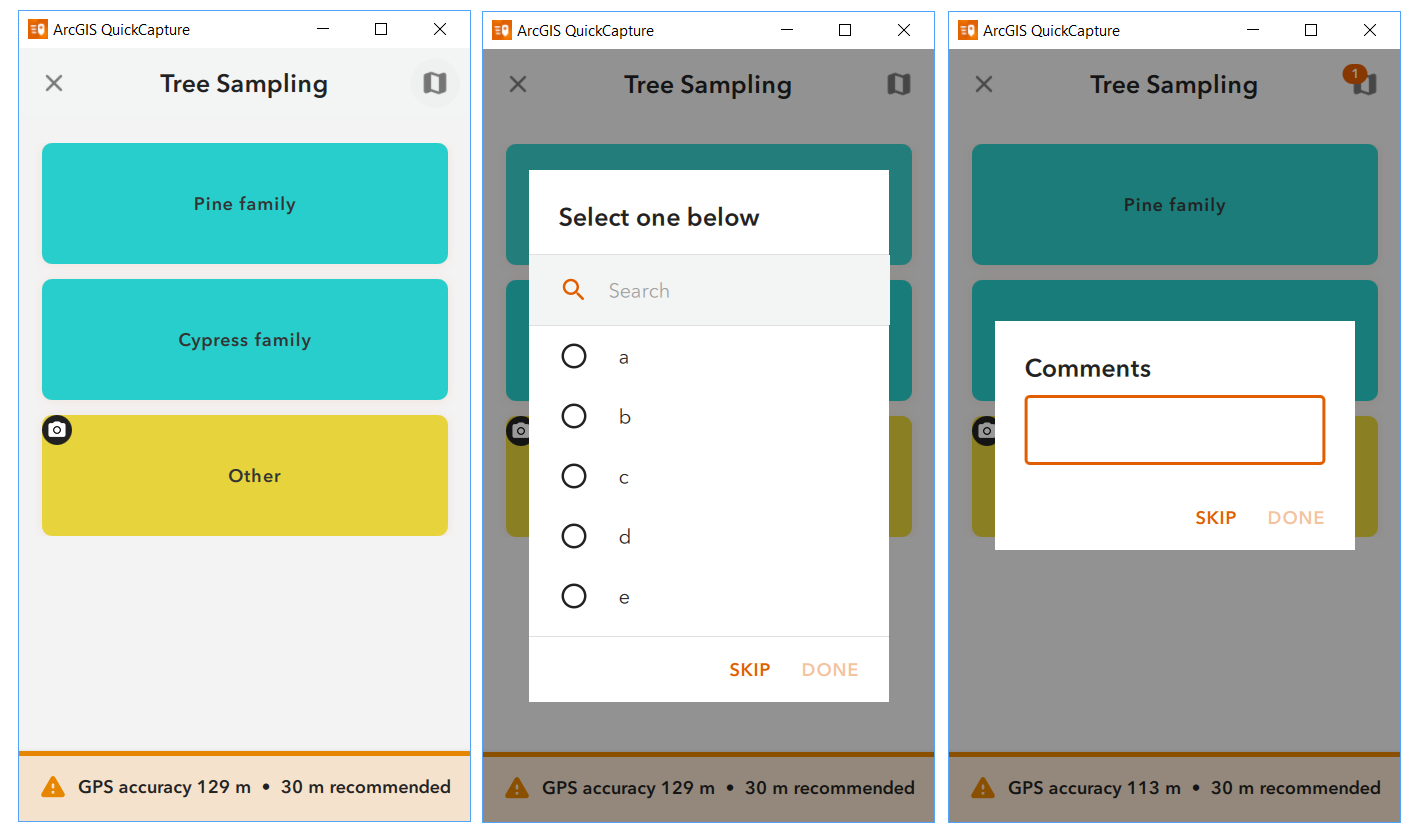Screen dimensions: 1416x840
Task: Select radio option a
Action: (x=574, y=356)
